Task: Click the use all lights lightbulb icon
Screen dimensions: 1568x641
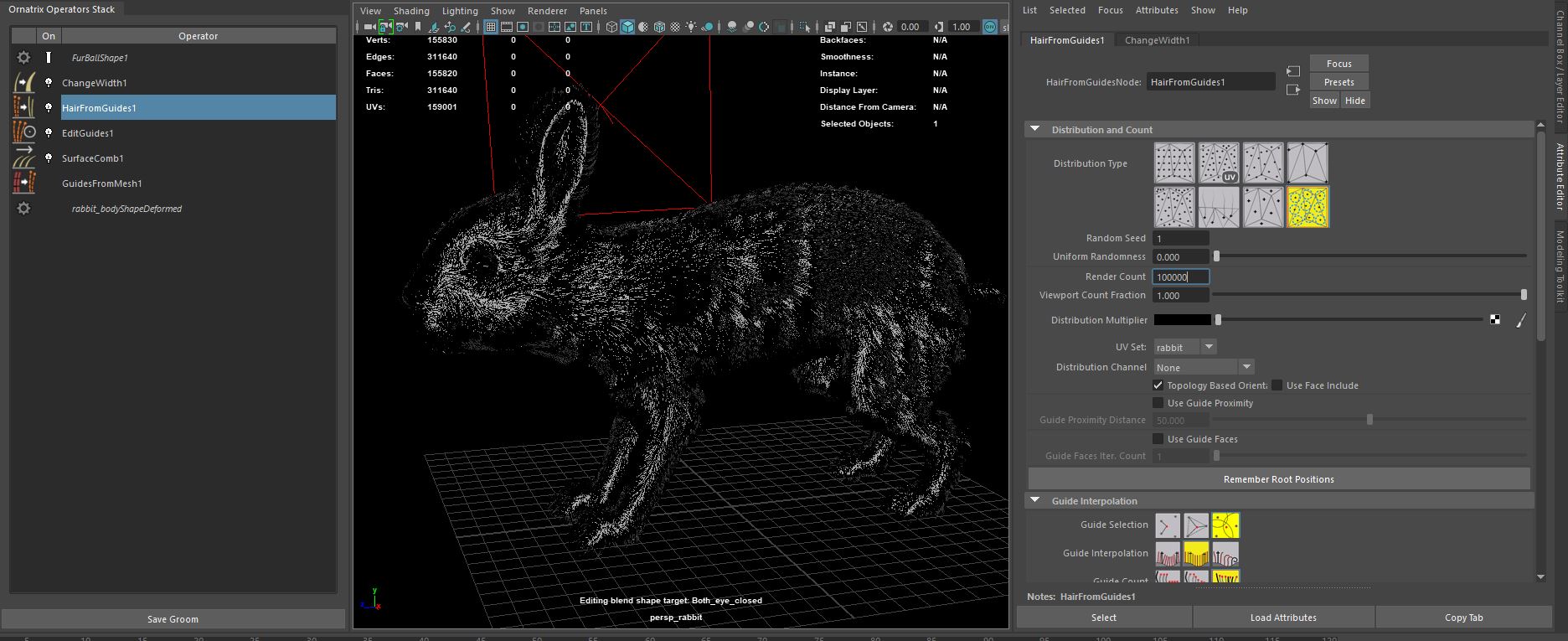Action: pyautogui.click(x=691, y=27)
